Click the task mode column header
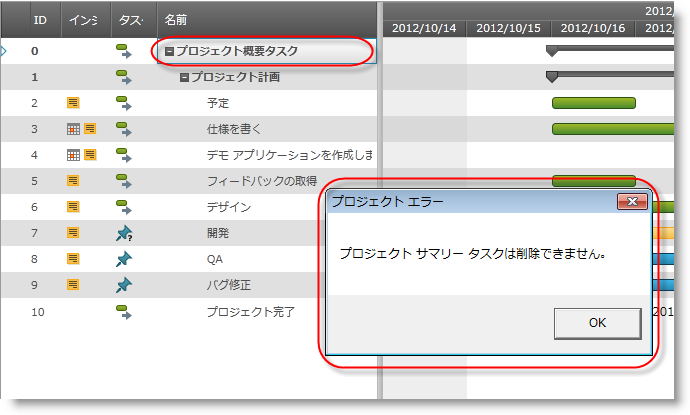Screen dimensions: 690x415 [134, 20]
